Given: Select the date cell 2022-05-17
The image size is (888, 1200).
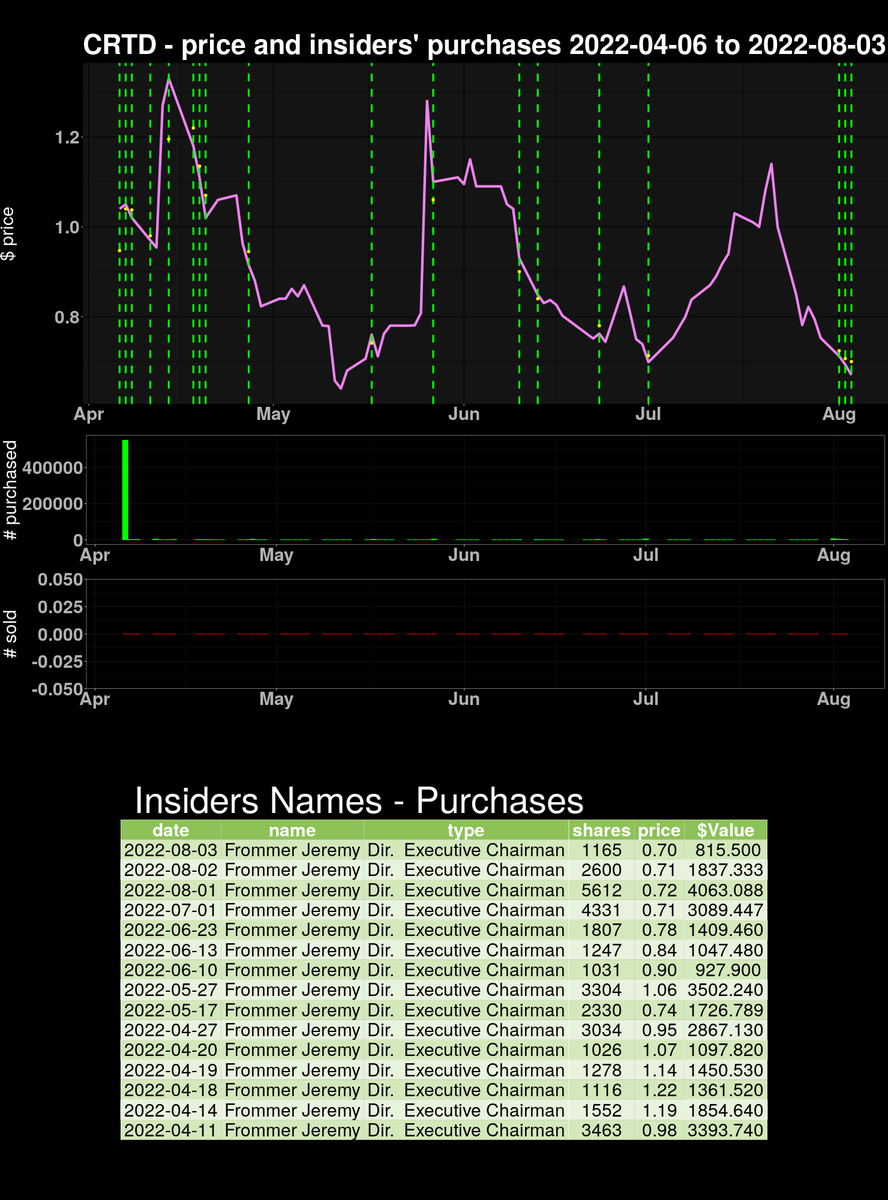Looking at the screenshot, I should point(171,1010).
